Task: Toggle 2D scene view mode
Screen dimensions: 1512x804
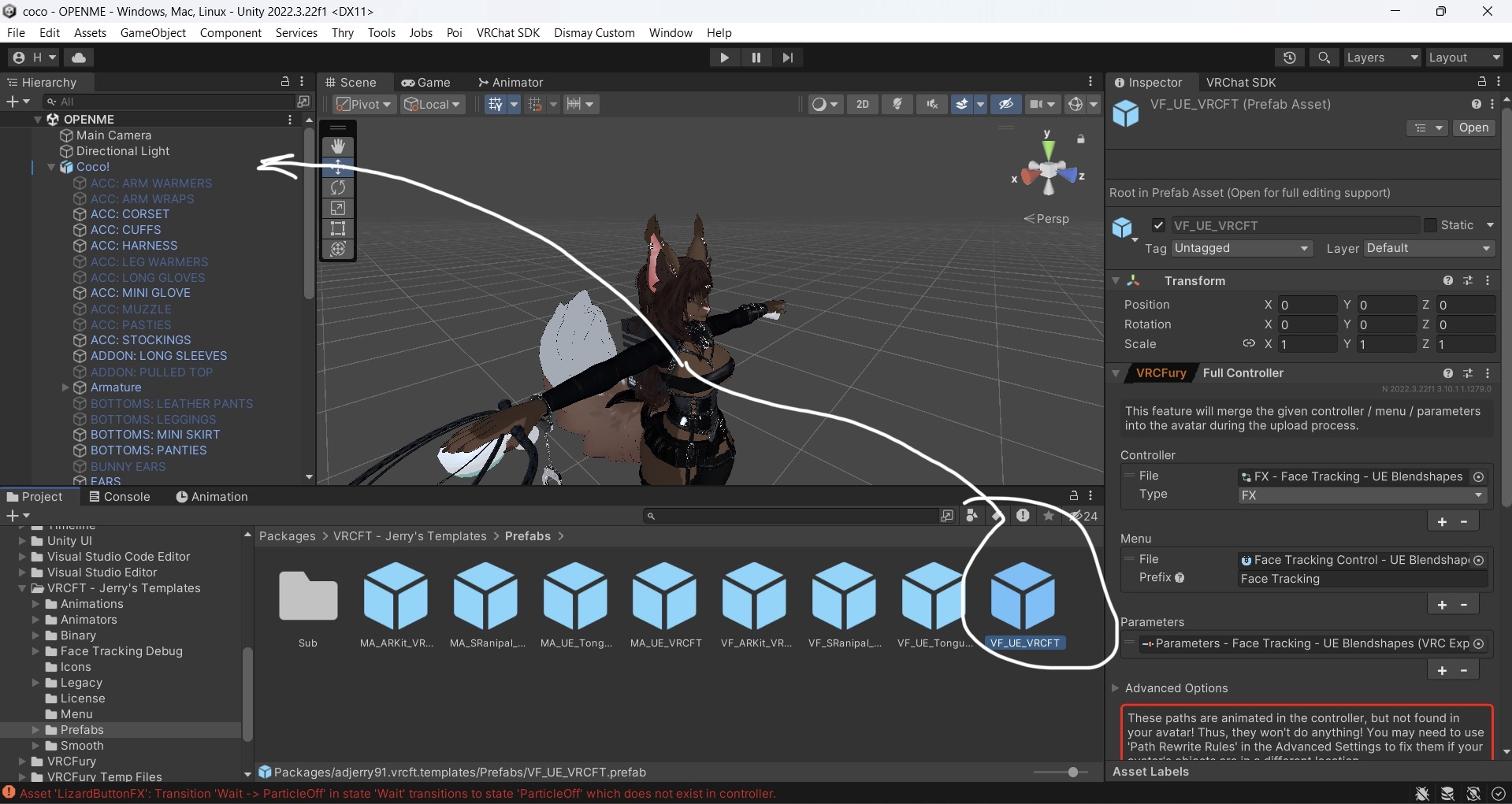Action: pos(863,104)
